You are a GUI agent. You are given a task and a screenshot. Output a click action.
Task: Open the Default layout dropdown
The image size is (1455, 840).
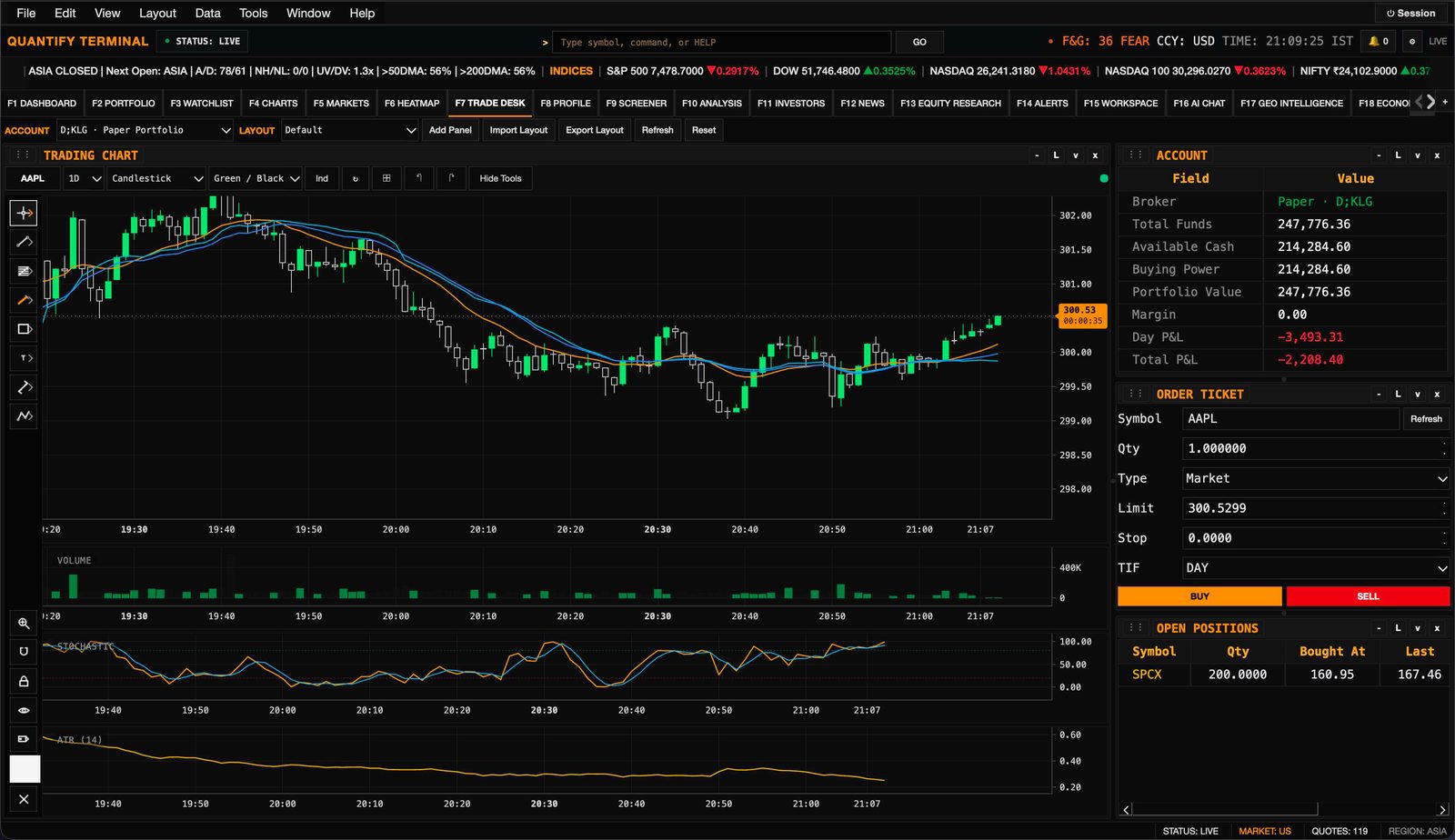[349, 130]
